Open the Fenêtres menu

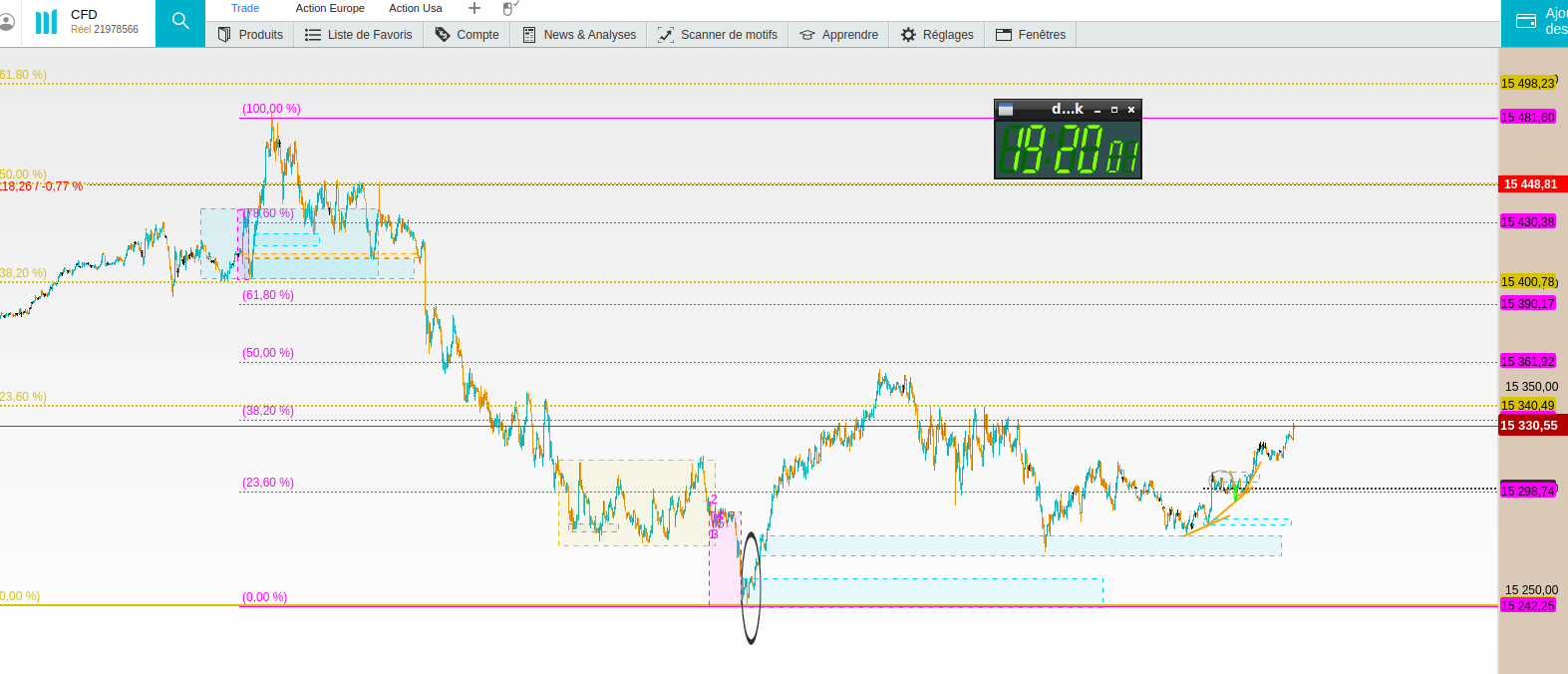pos(1031,34)
